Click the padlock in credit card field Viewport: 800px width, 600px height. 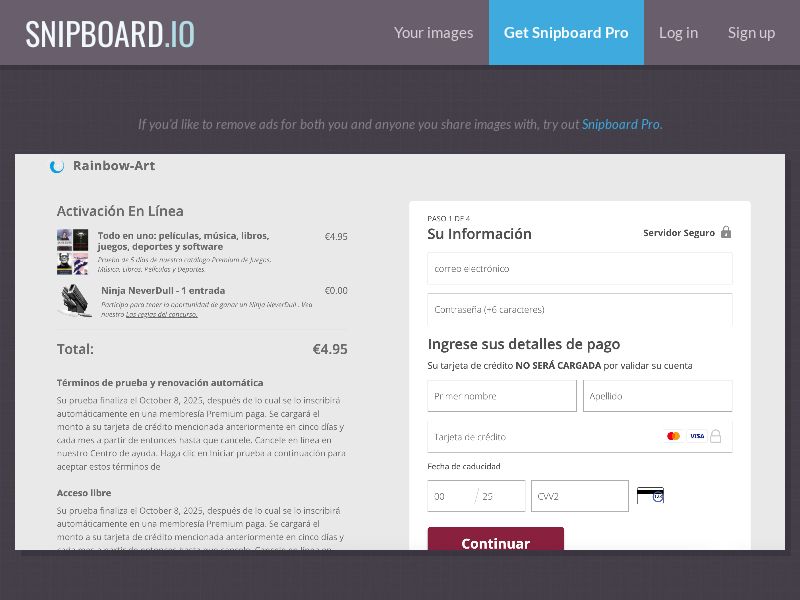click(x=716, y=436)
